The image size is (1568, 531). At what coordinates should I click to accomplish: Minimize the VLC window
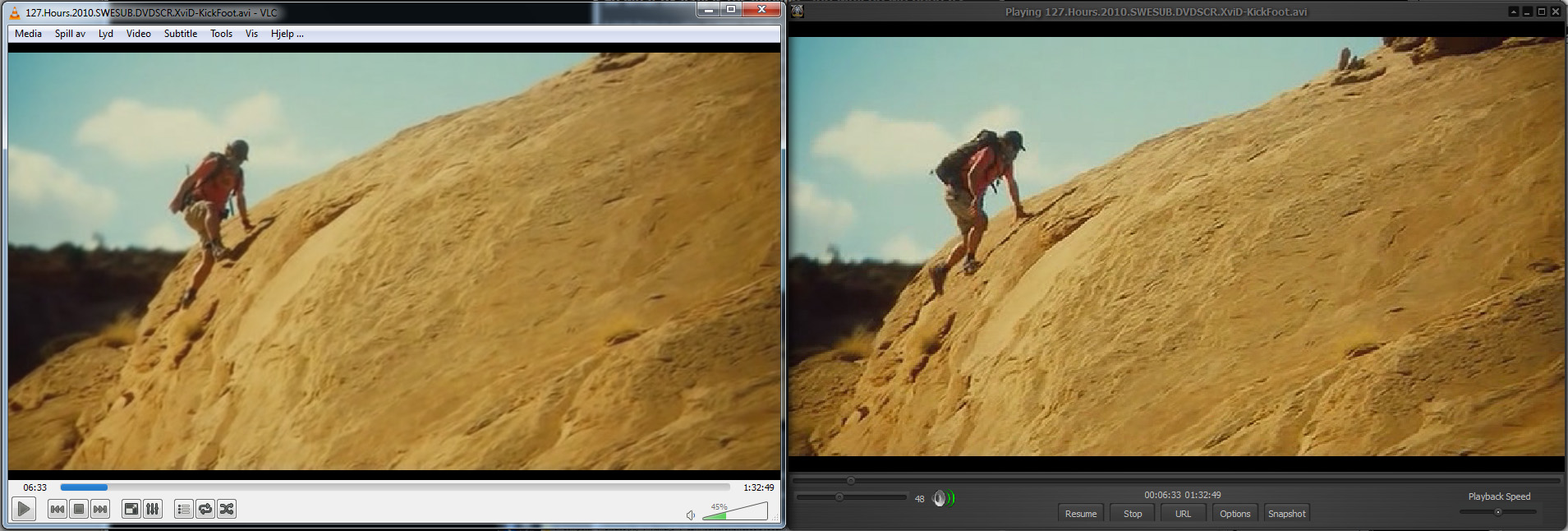click(709, 9)
